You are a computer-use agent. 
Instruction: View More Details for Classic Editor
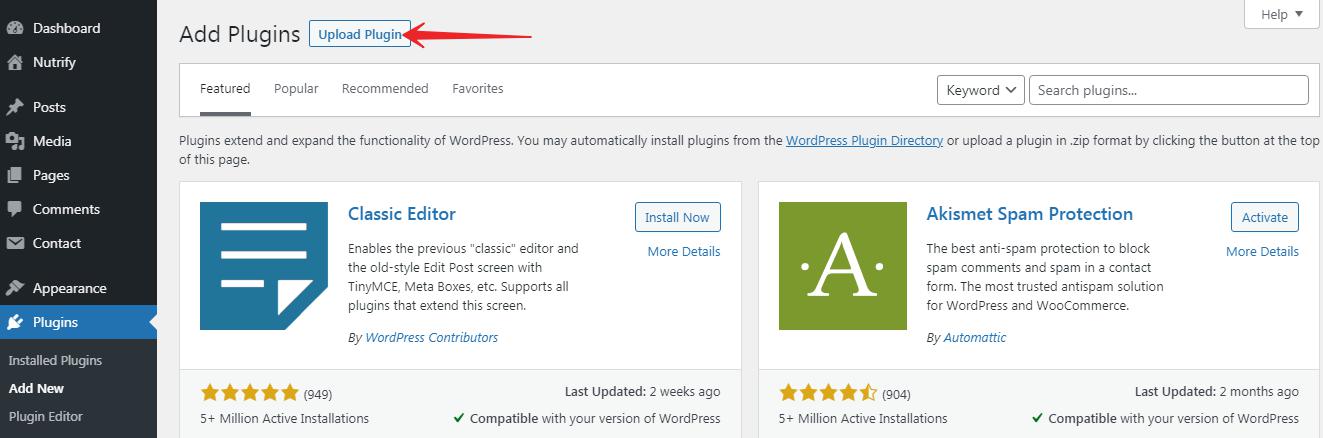pyautogui.click(x=684, y=251)
